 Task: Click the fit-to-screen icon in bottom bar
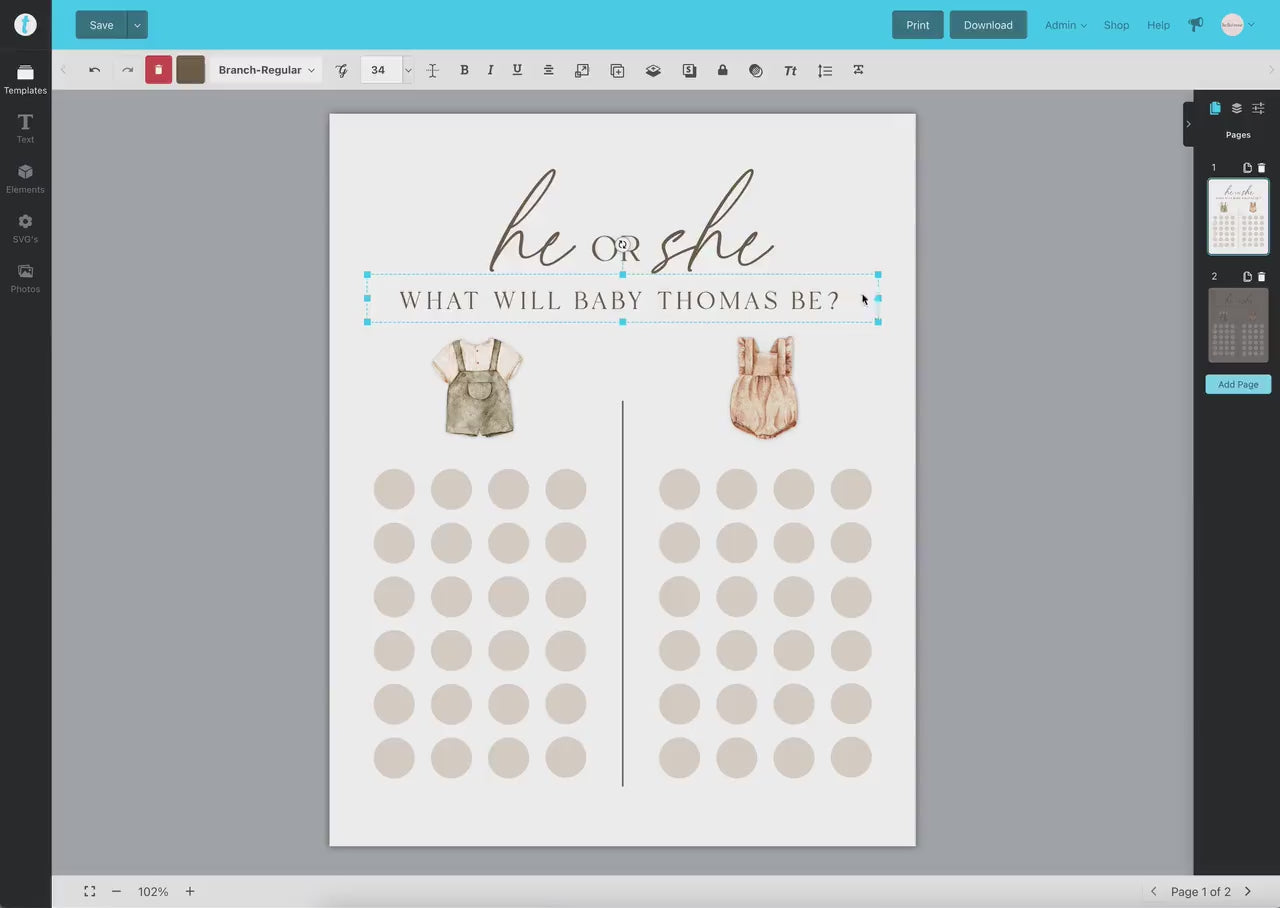coord(90,891)
